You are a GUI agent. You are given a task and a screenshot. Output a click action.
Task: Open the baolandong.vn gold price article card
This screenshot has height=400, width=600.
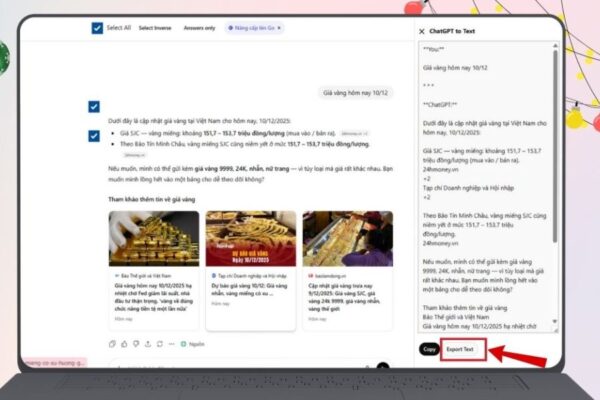click(346, 260)
